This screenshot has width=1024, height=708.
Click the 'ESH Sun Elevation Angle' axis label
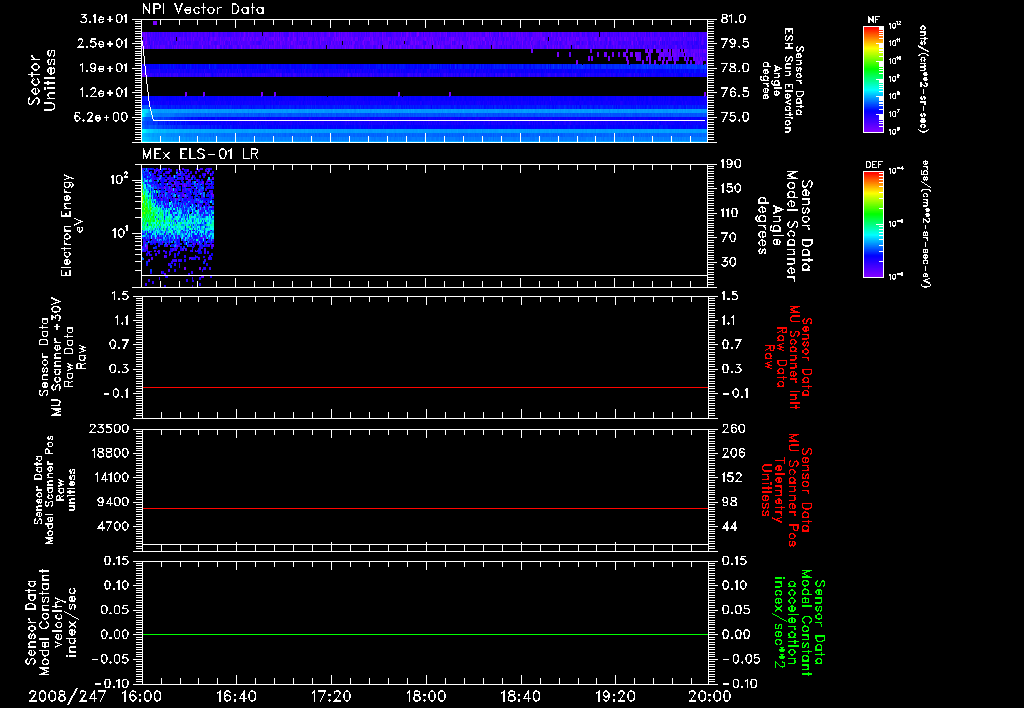(x=782, y=80)
